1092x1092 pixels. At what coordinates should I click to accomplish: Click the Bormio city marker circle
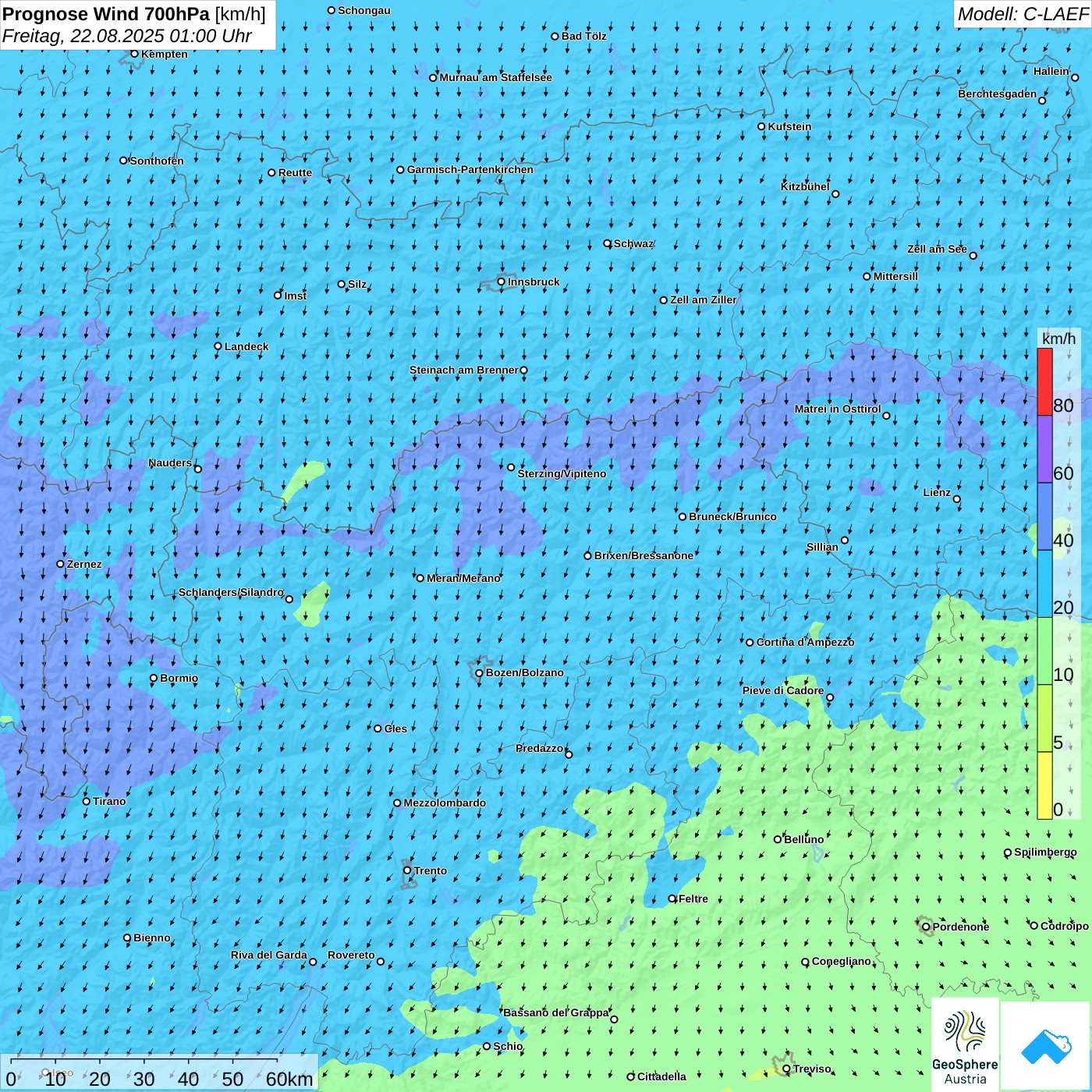tap(154, 678)
